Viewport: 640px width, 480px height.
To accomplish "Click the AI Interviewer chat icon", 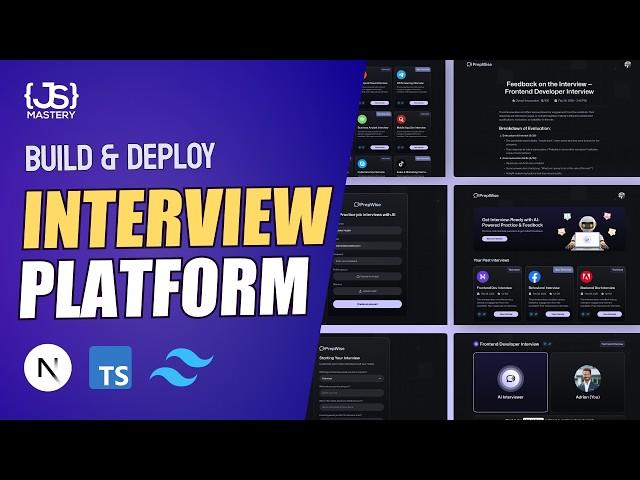I will 510,378.
